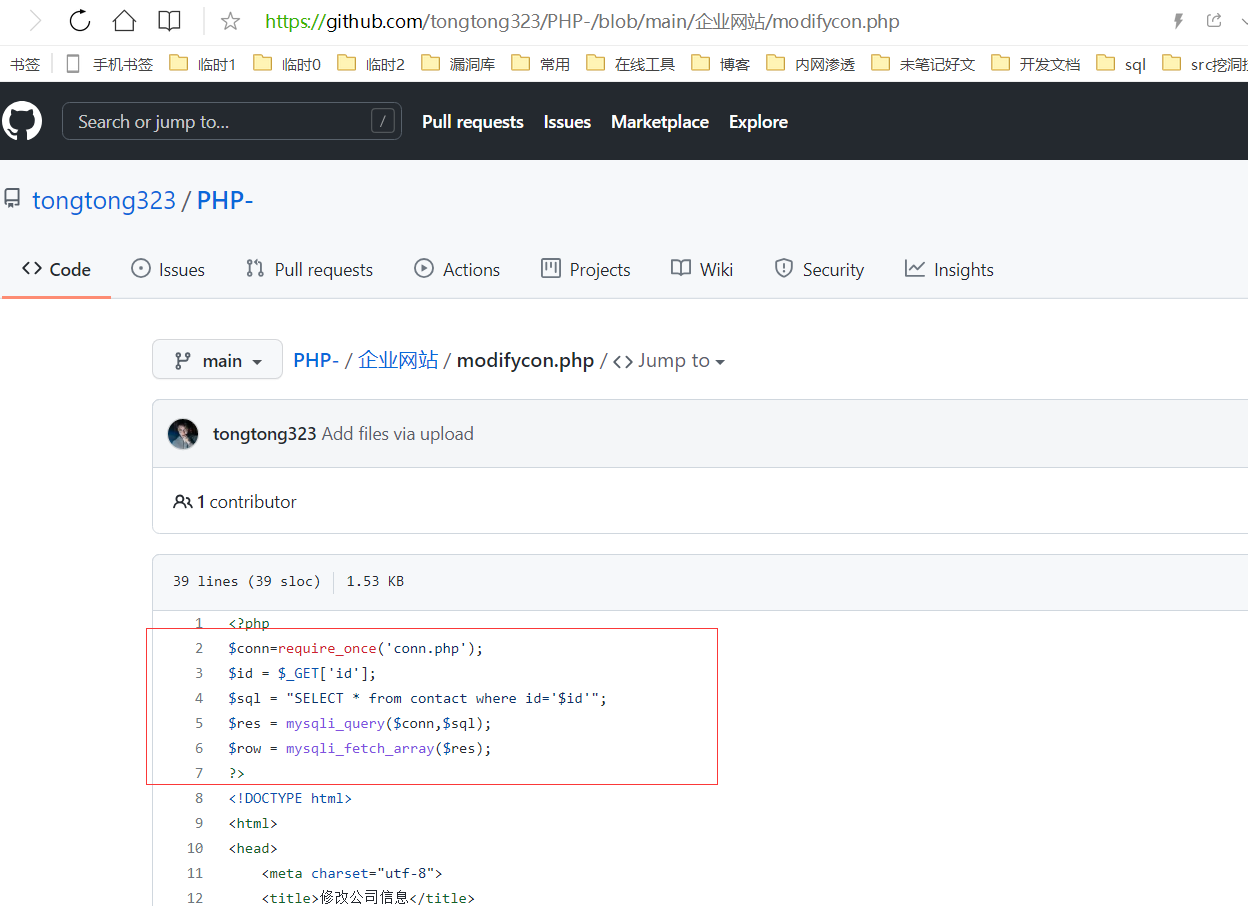Open Pull requests in GitHub header
Image resolution: width=1248 pixels, height=906 pixels.
tap(473, 122)
